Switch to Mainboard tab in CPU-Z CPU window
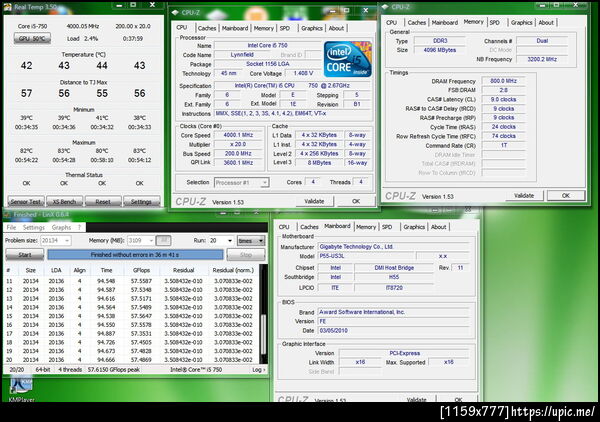The image size is (600, 422). coord(235,28)
